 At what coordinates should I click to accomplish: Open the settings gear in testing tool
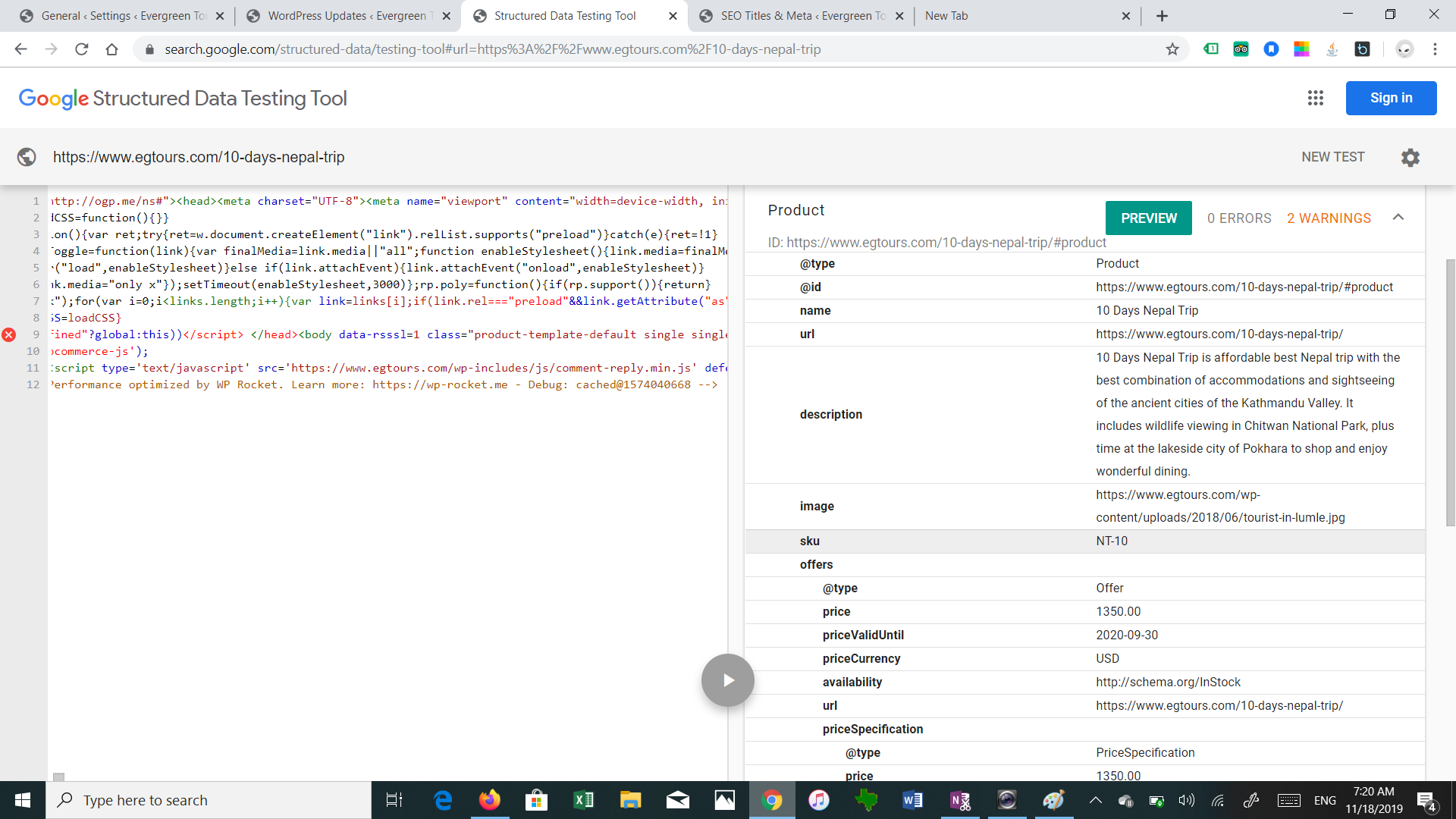1410,157
